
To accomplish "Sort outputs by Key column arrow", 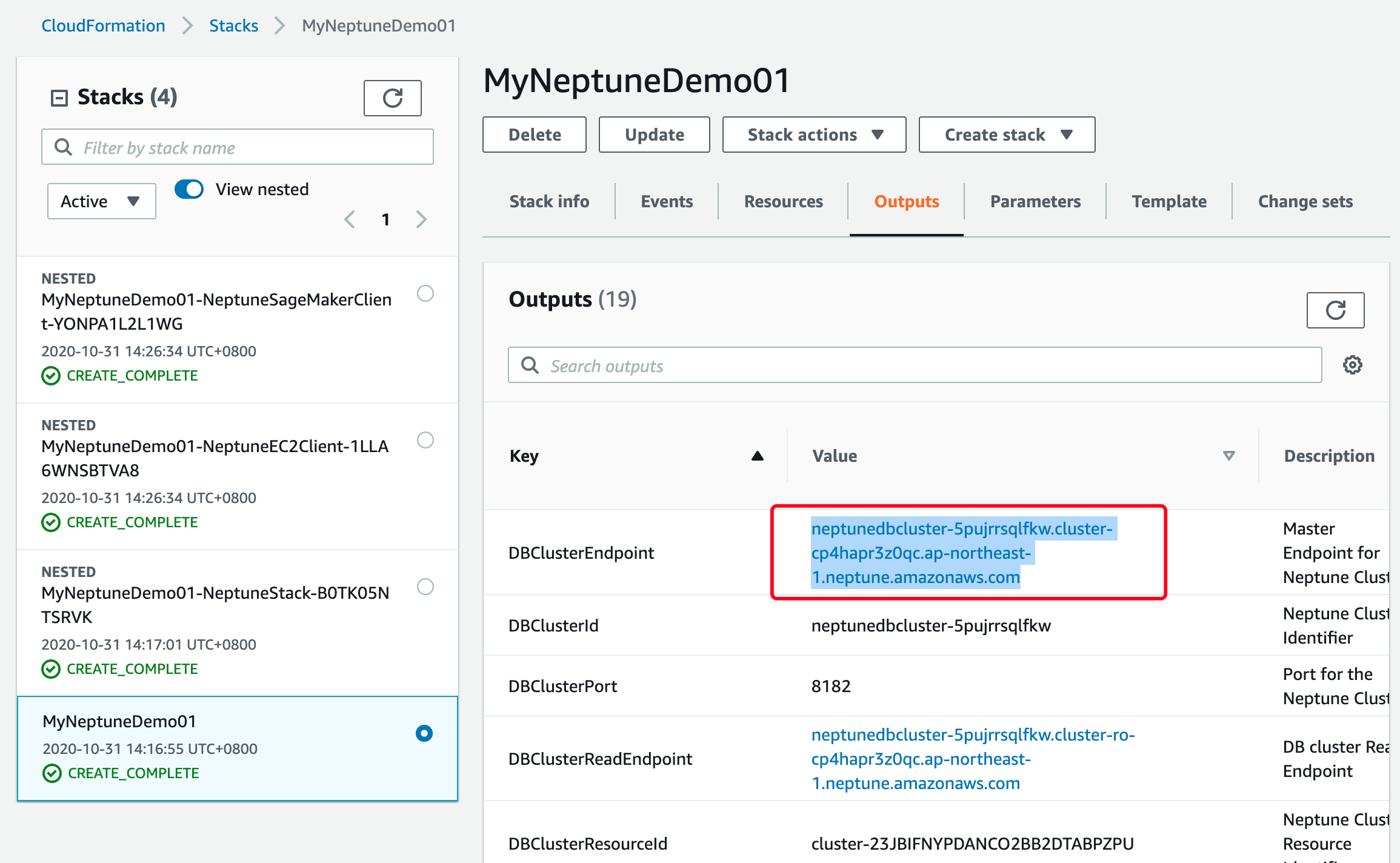I will coord(757,456).
